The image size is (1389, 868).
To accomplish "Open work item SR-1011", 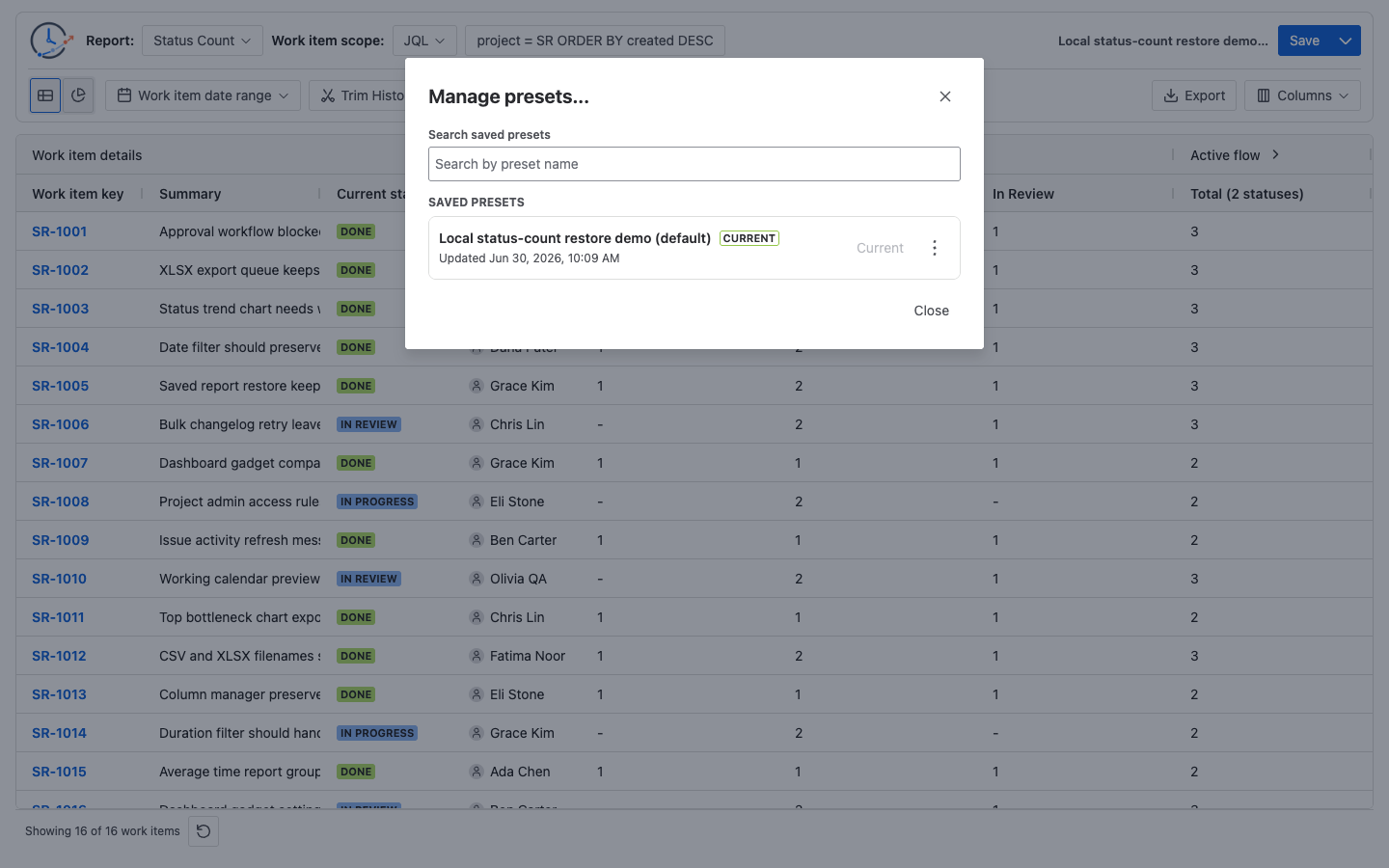I will click(58, 617).
